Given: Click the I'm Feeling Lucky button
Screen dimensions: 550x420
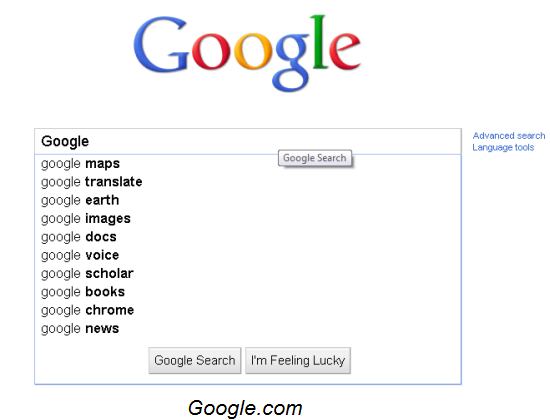Looking at the screenshot, I should pos(298,360).
